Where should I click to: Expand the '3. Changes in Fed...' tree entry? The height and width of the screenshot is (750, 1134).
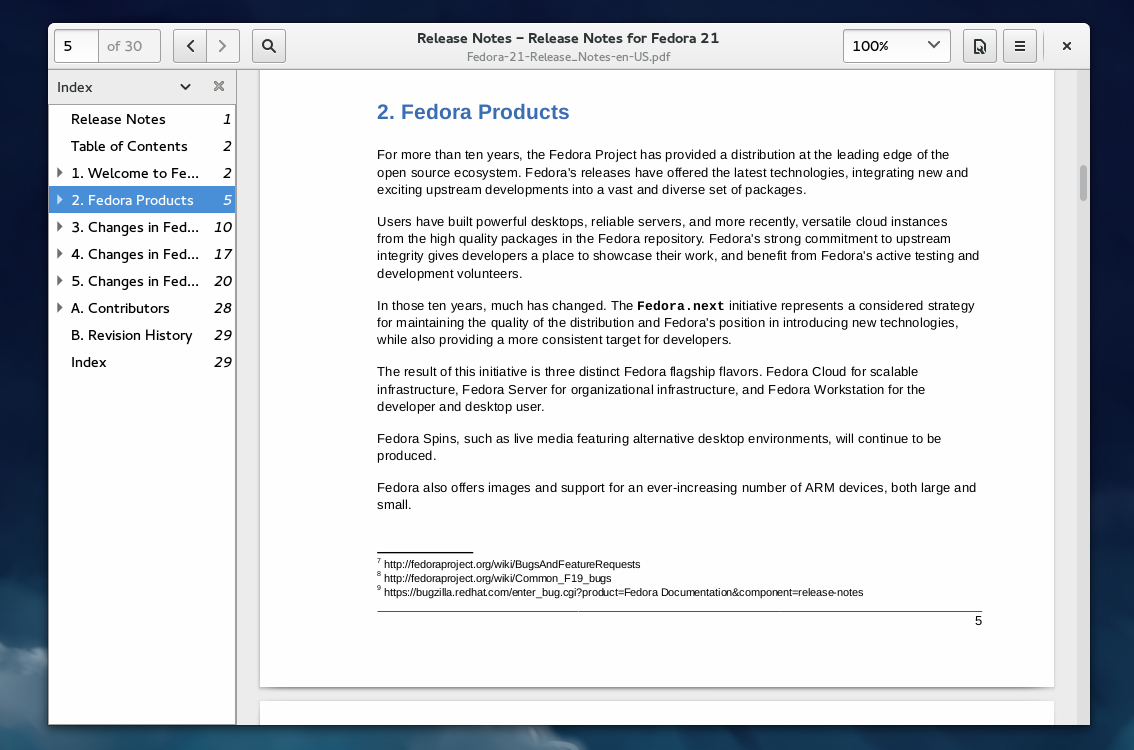point(60,227)
